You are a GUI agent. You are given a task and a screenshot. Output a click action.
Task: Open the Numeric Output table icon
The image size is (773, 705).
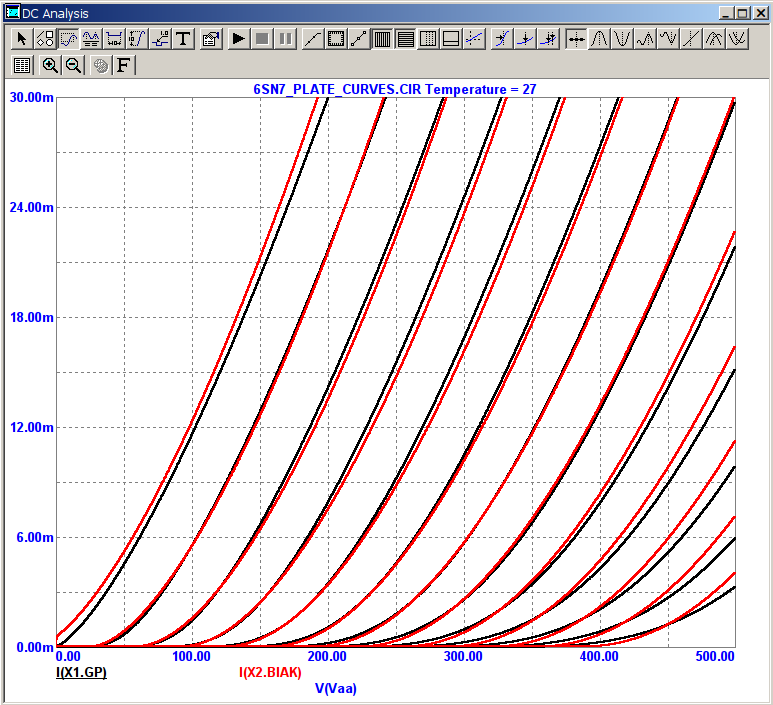[x=22, y=65]
